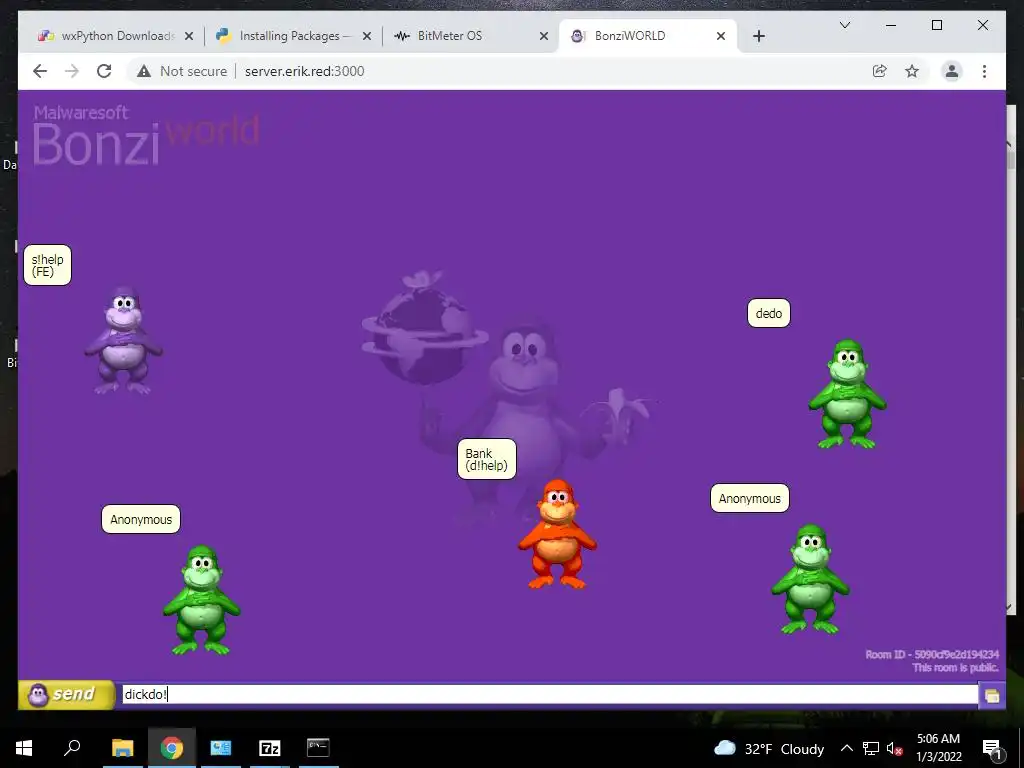
Task: Click the green dedo Bonzi character
Action: point(847,394)
